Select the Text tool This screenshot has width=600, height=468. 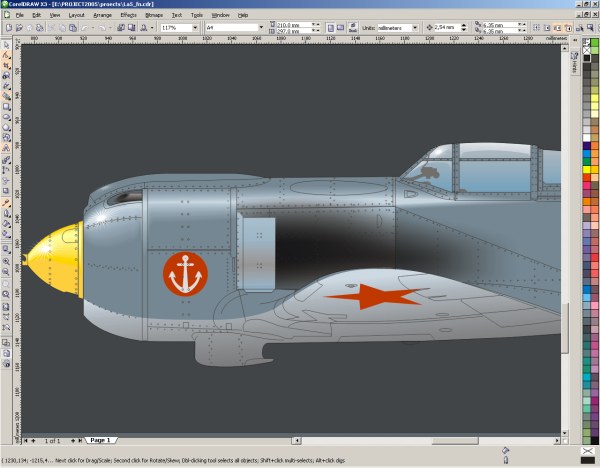point(6,148)
